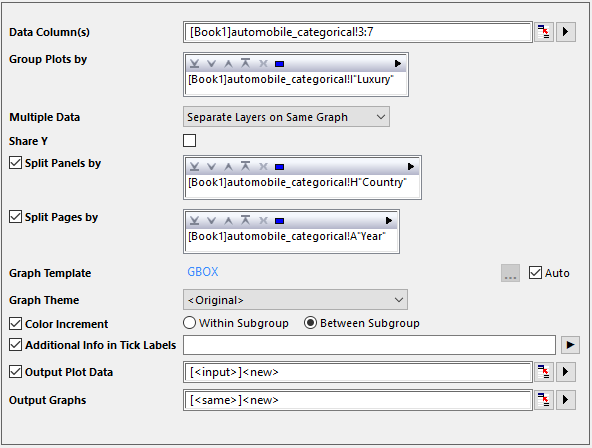This screenshot has width=592, height=448.
Task: Select the Year entry in Split Pages list
Action: 287,237
